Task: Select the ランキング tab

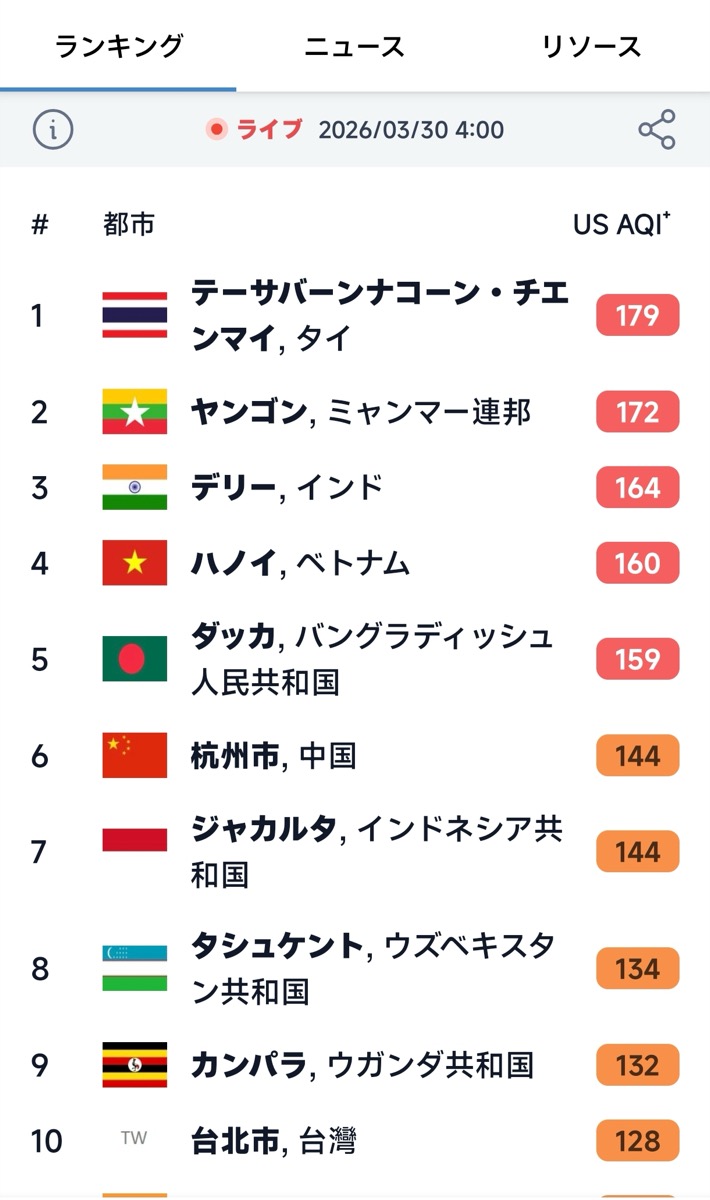Action: pyautogui.click(x=119, y=46)
